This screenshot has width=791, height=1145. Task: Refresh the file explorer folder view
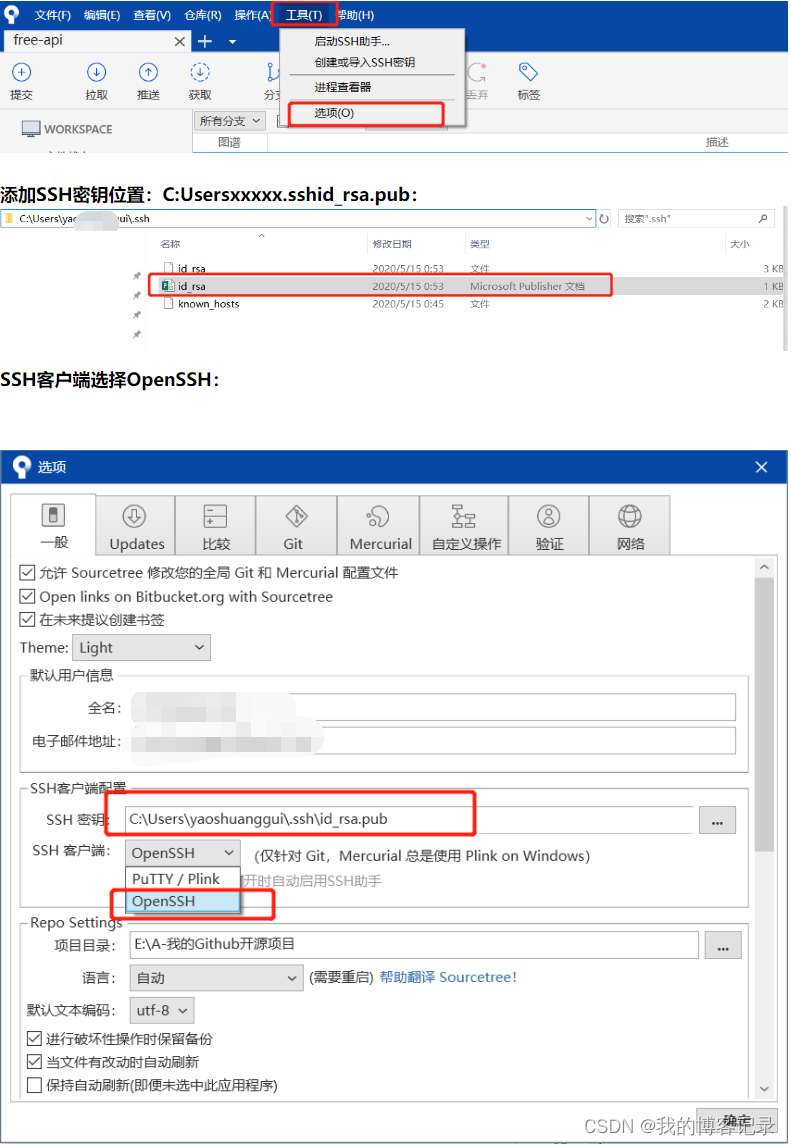[x=604, y=218]
